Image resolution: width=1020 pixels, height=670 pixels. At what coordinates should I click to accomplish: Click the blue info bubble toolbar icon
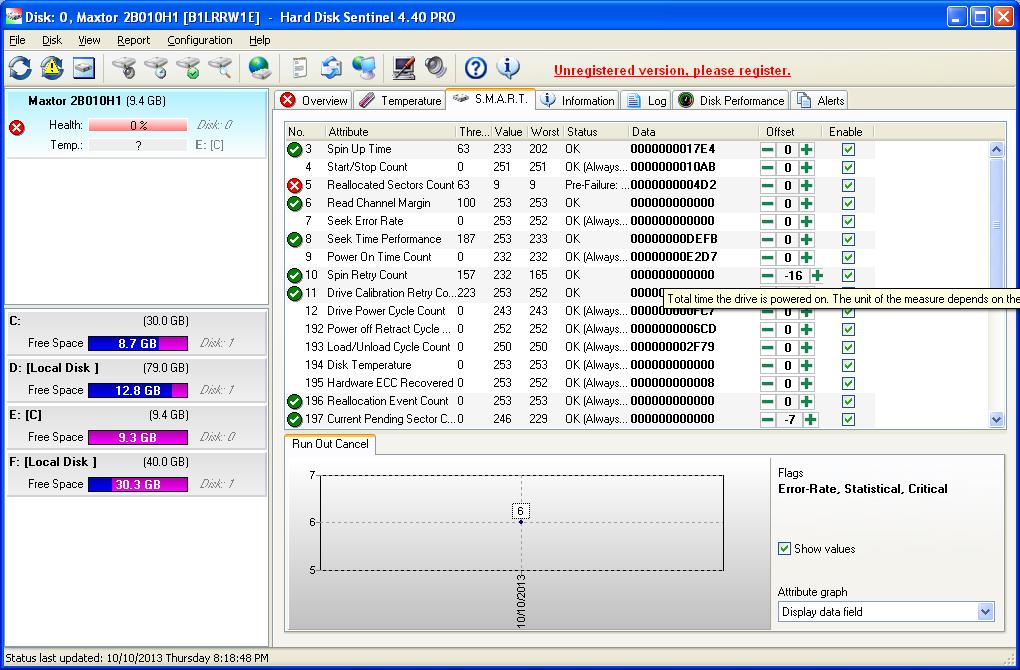[508, 68]
